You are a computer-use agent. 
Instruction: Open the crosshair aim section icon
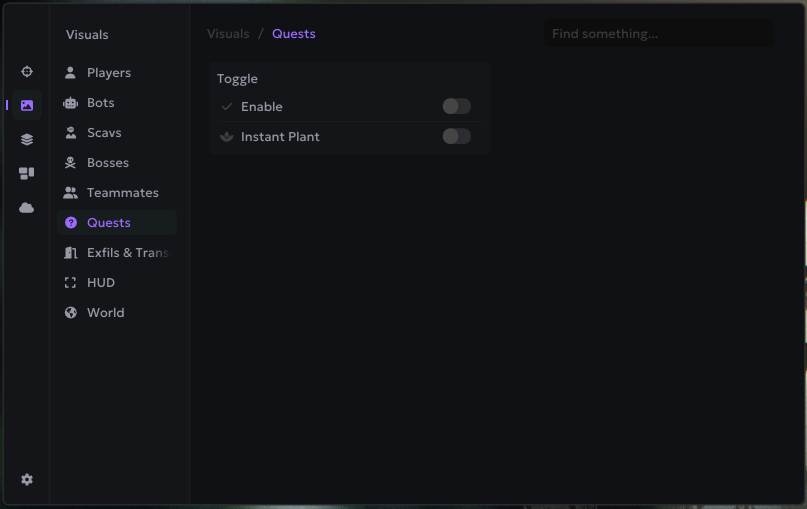[x=27, y=72]
